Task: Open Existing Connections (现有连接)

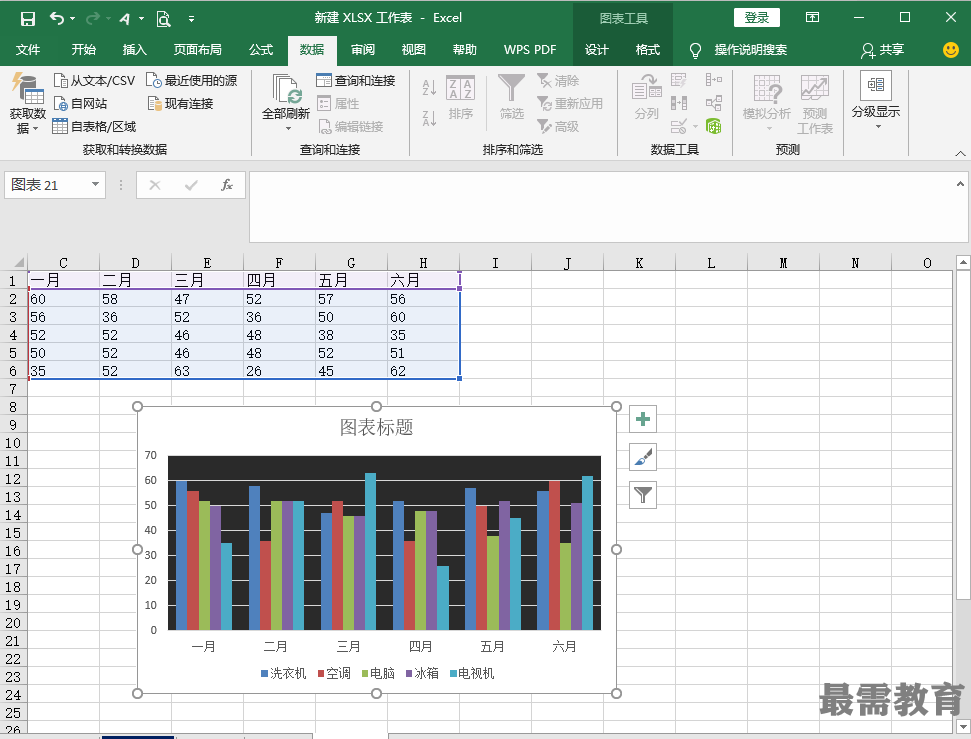Action: coord(181,103)
